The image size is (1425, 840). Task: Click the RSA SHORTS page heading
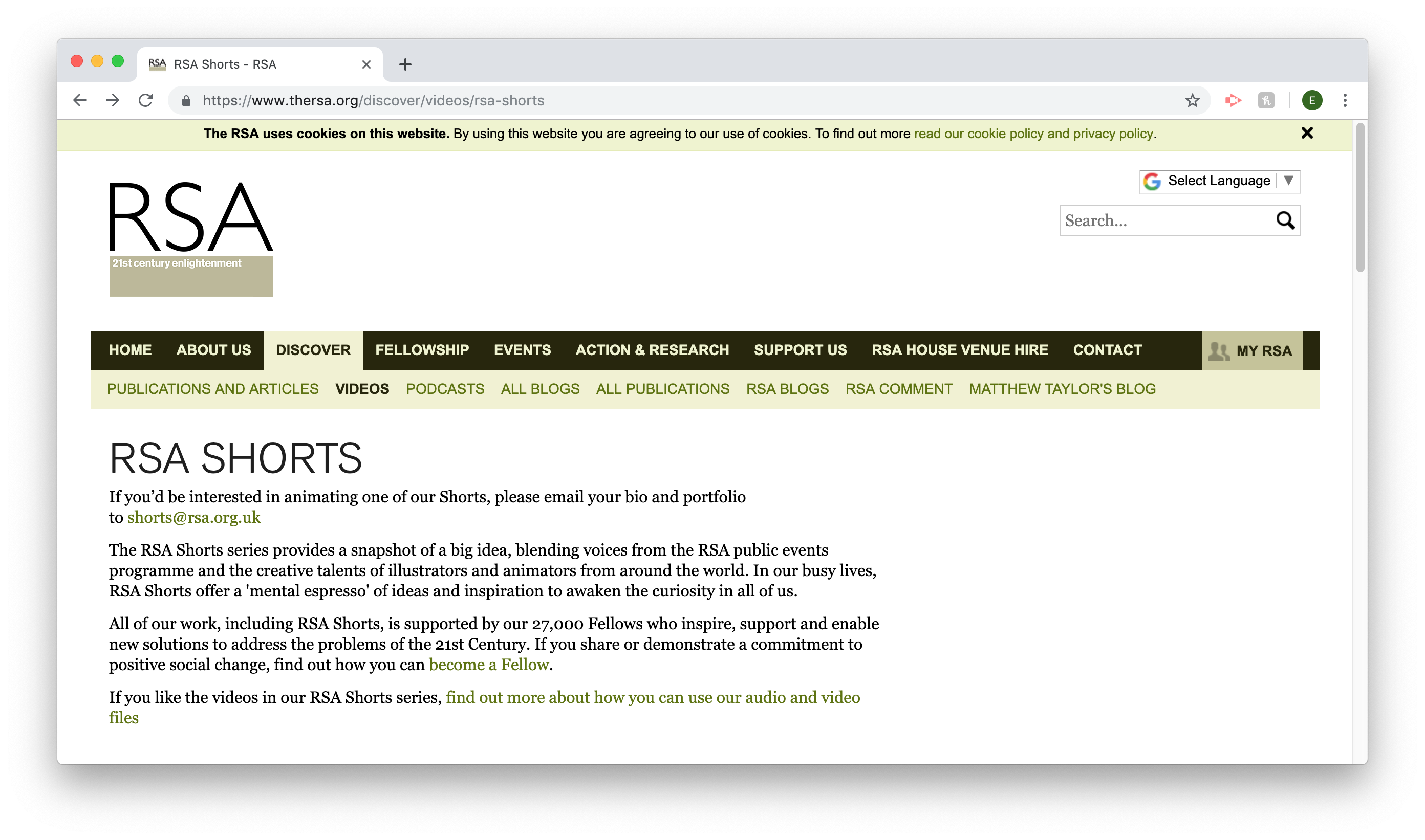[235, 458]
